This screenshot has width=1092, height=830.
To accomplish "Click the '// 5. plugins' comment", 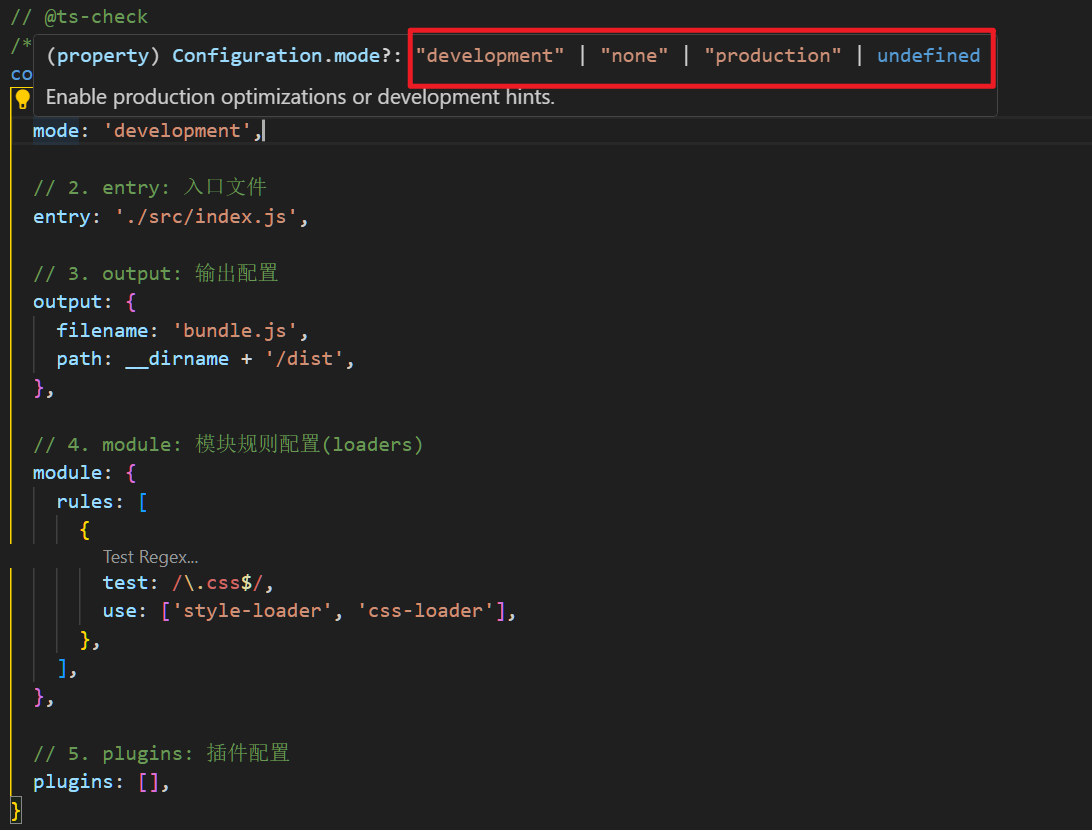I will 161,753.
